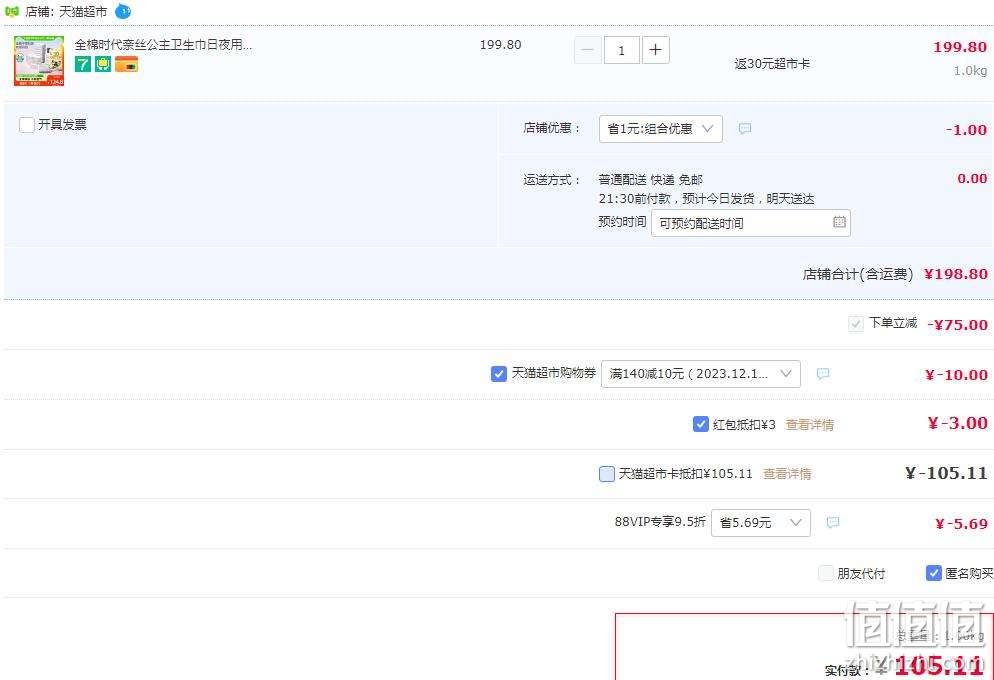Open the product thumbnail image
This screenshot has width=994, height=680.
point(39,61)
